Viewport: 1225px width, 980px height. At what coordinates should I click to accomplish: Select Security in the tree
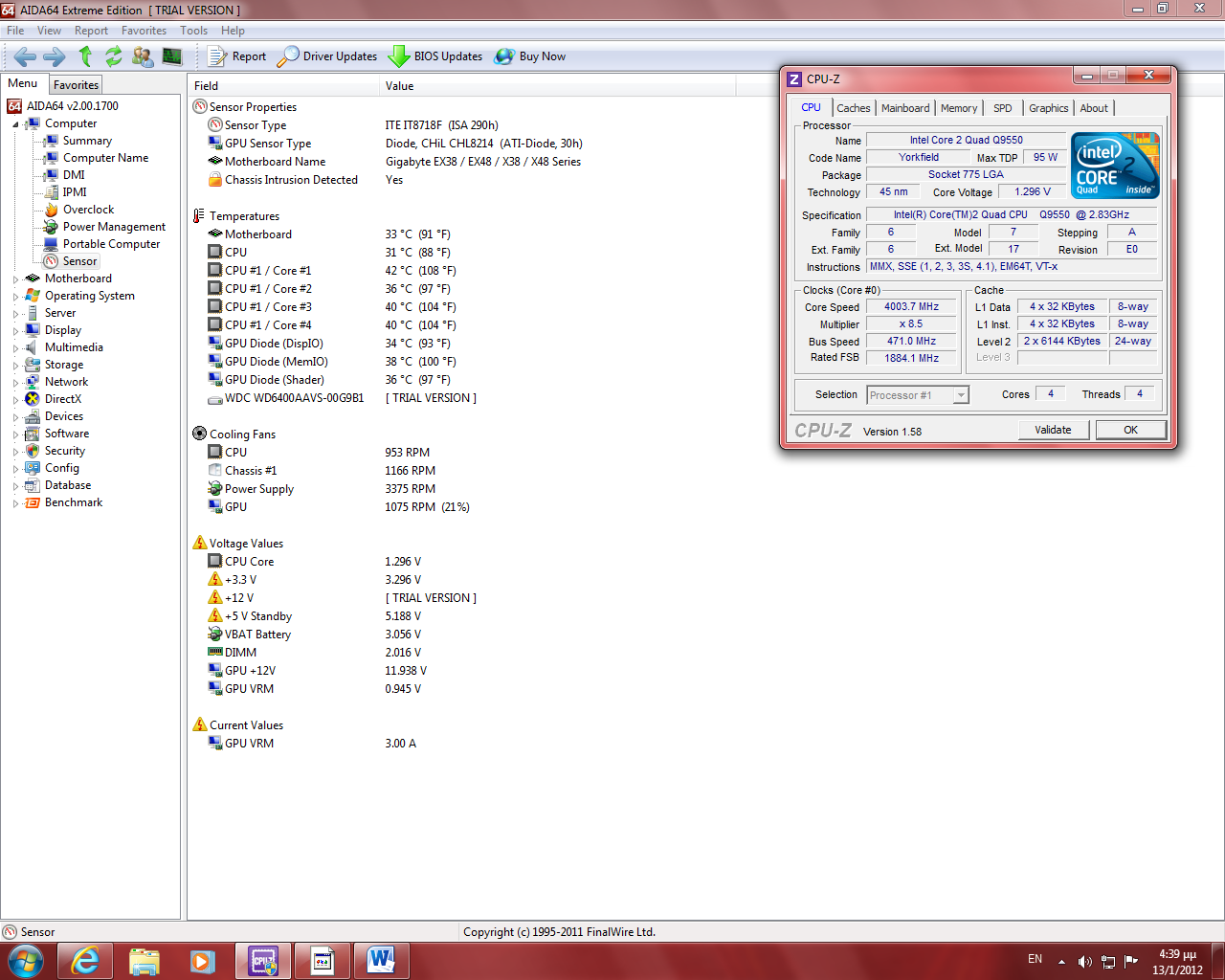pos(65,451)
